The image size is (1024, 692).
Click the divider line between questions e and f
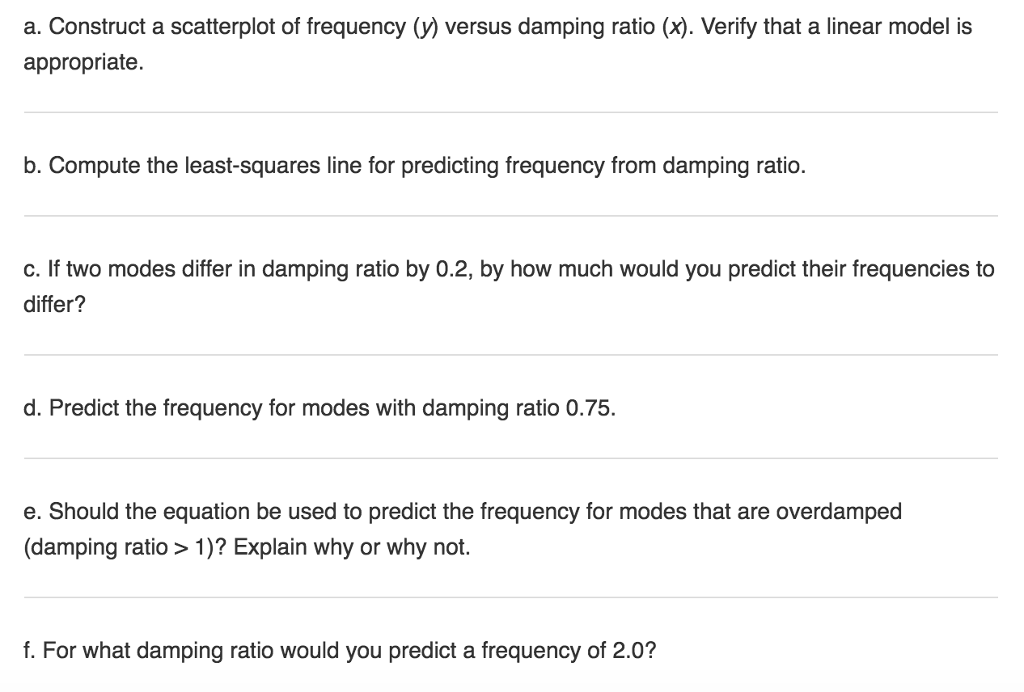510,597
